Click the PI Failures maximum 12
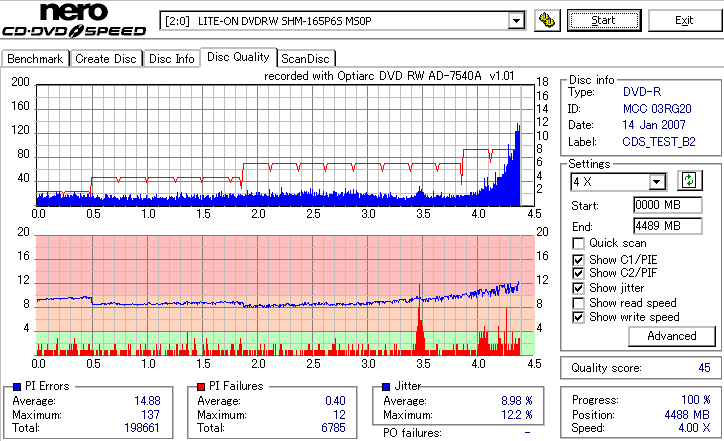 pos(339,415)
